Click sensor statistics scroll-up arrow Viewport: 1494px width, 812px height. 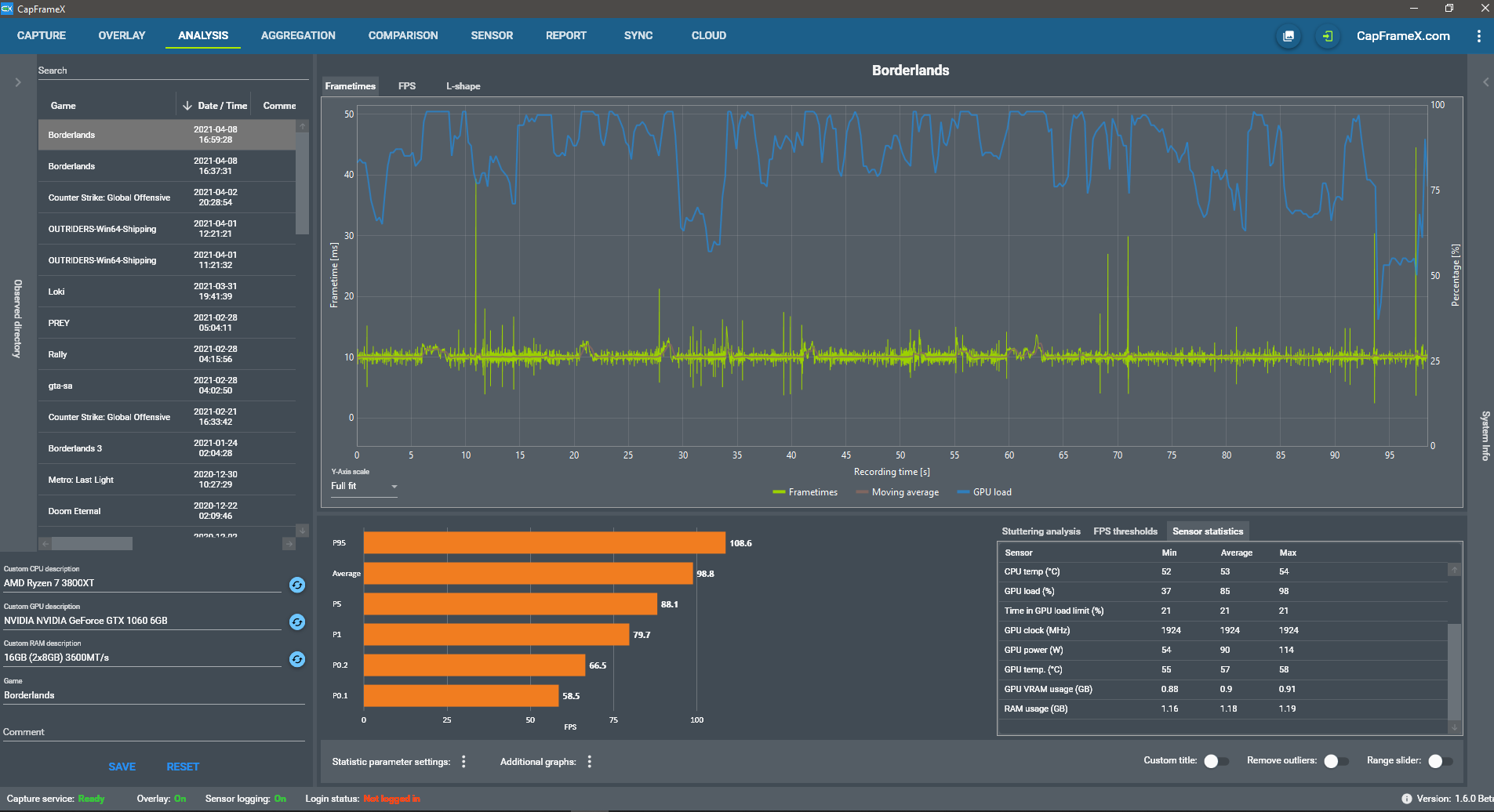pos(1454,571)
